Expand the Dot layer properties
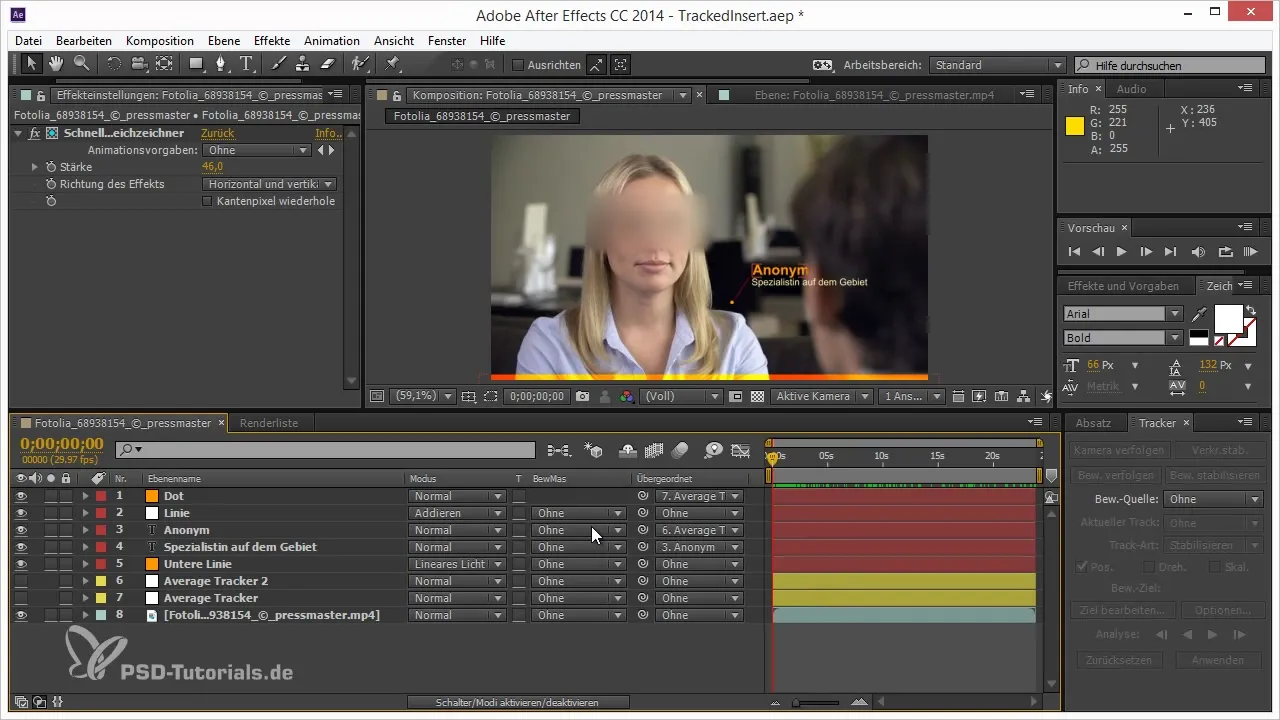 85,496
